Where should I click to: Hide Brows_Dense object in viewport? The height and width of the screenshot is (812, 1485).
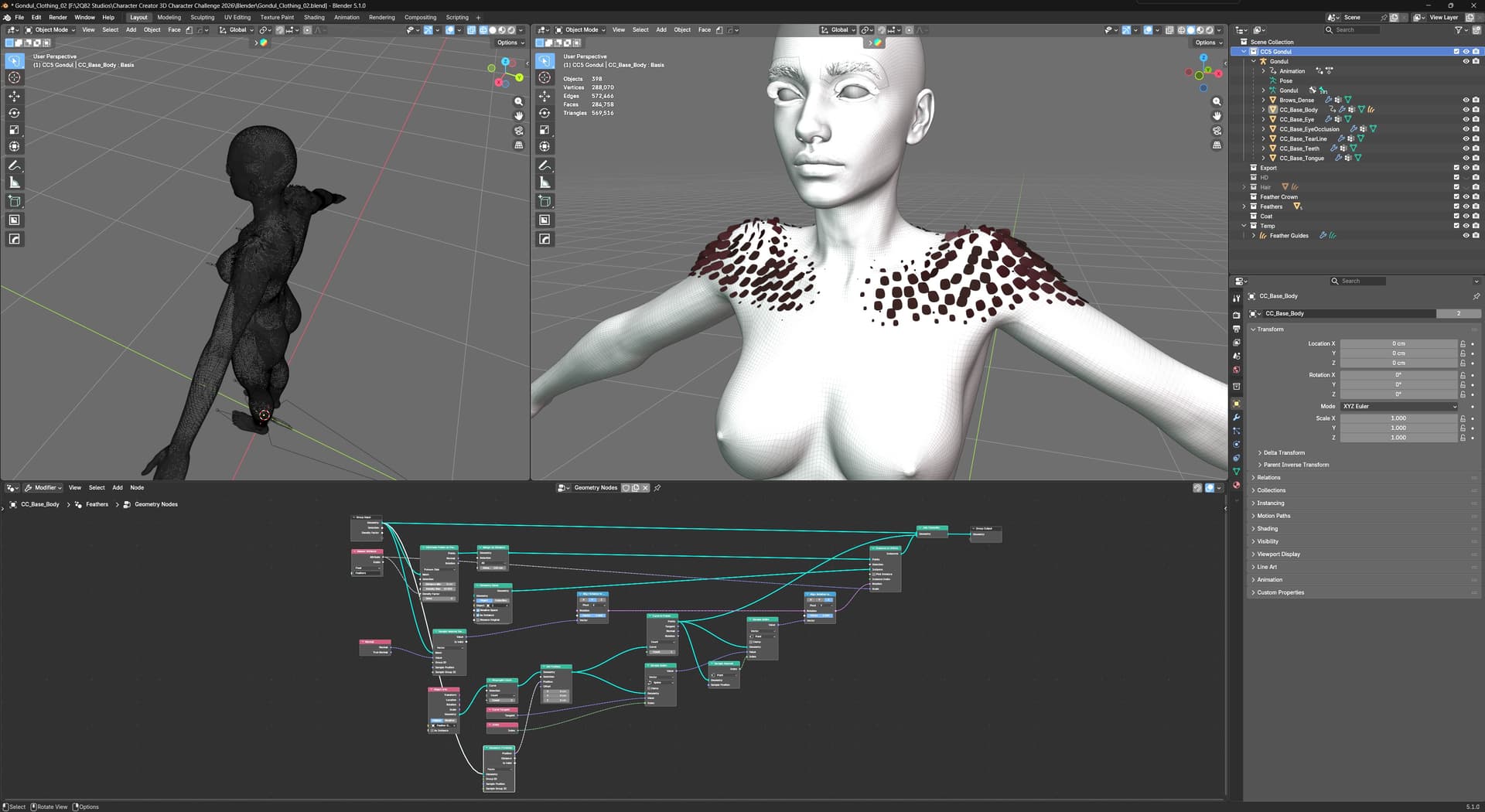pos(1465,100)
